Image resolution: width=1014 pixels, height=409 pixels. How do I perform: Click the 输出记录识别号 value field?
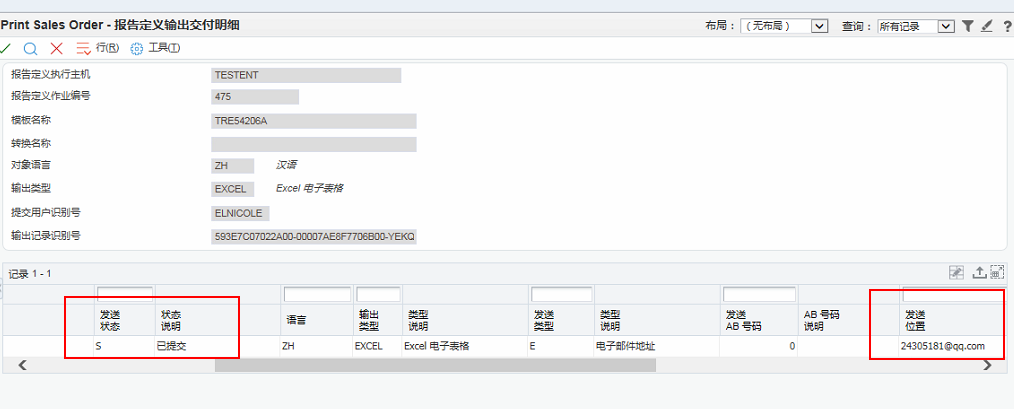(x=314, y=237)
